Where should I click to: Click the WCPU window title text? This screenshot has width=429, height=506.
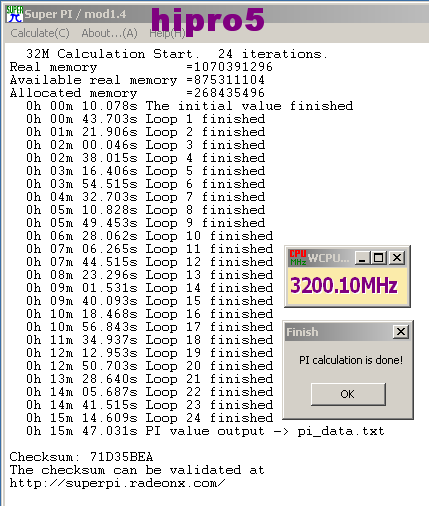(x=329, y=258)
